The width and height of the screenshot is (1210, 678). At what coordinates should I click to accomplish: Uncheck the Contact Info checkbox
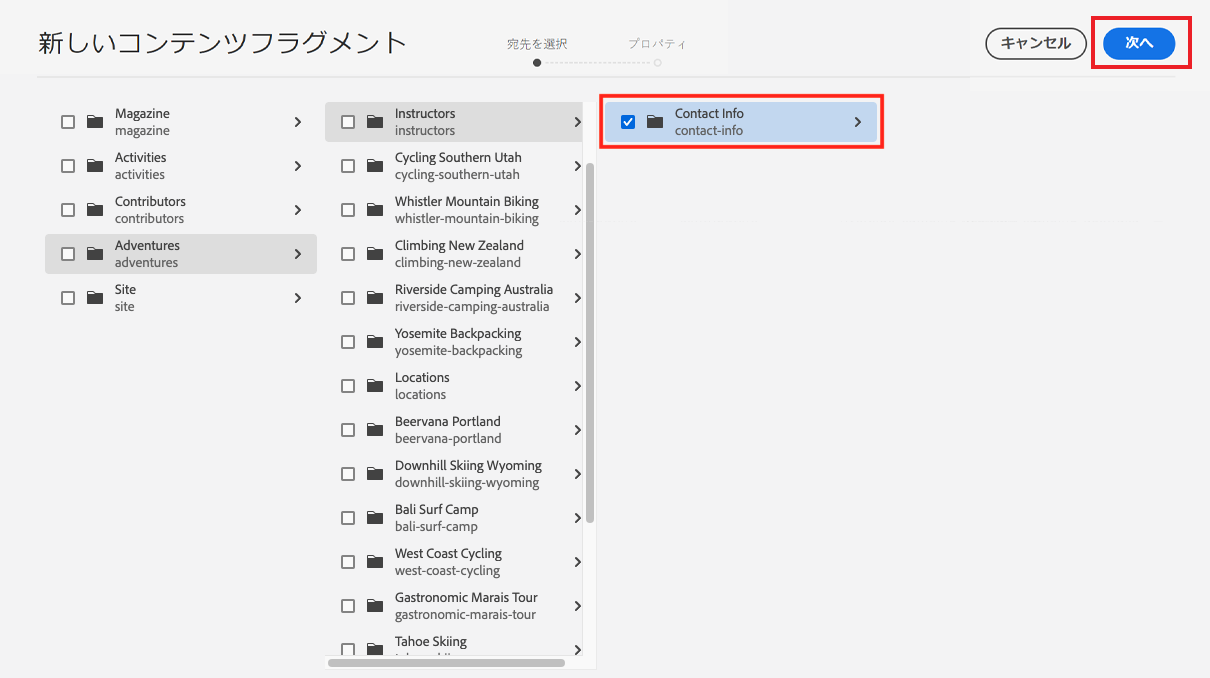628,122
